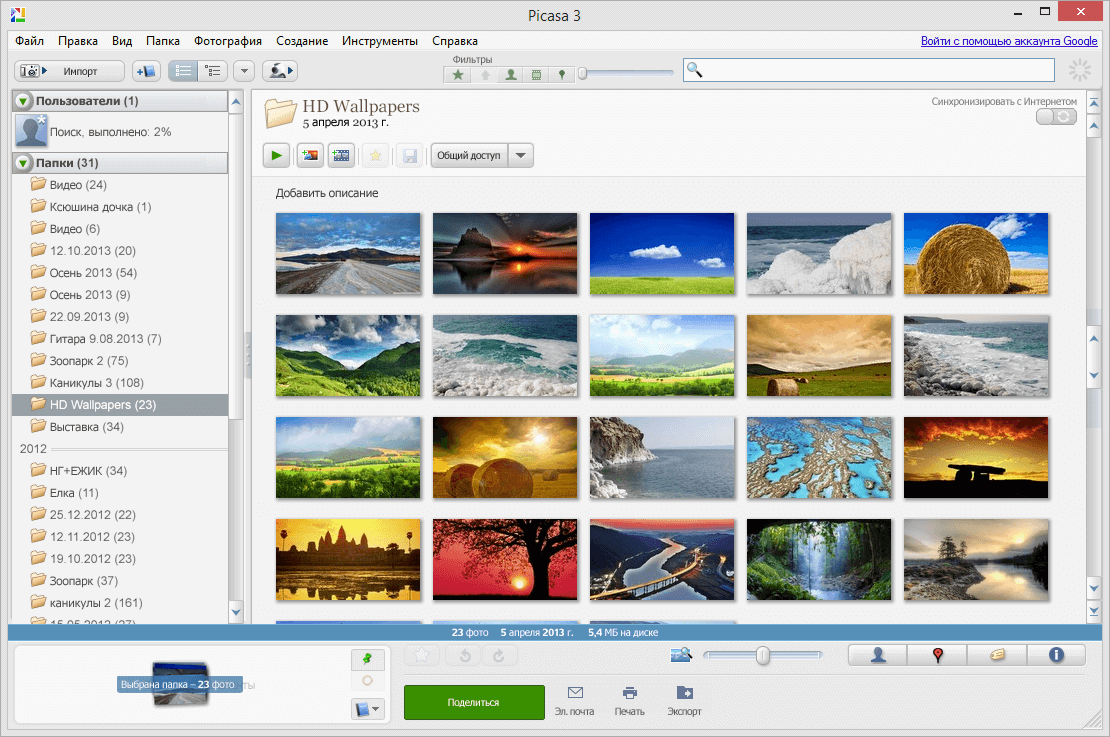Screen dimensions: 1110x737
Task: Select the Зоопарк 2 (75) folder
Action: pos(88,361)
